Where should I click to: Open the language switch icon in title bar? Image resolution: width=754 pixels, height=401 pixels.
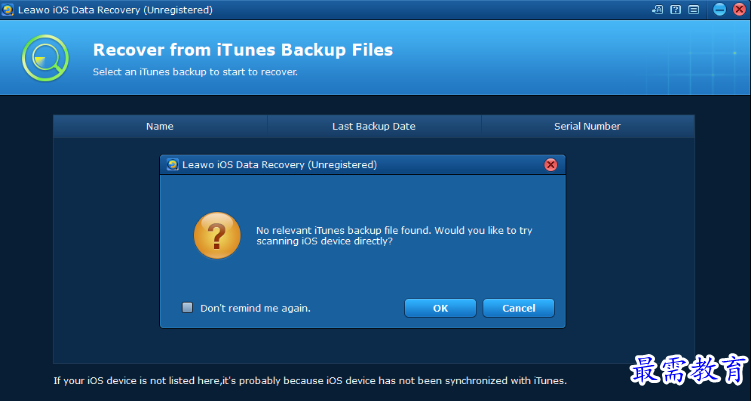(657, 10)
